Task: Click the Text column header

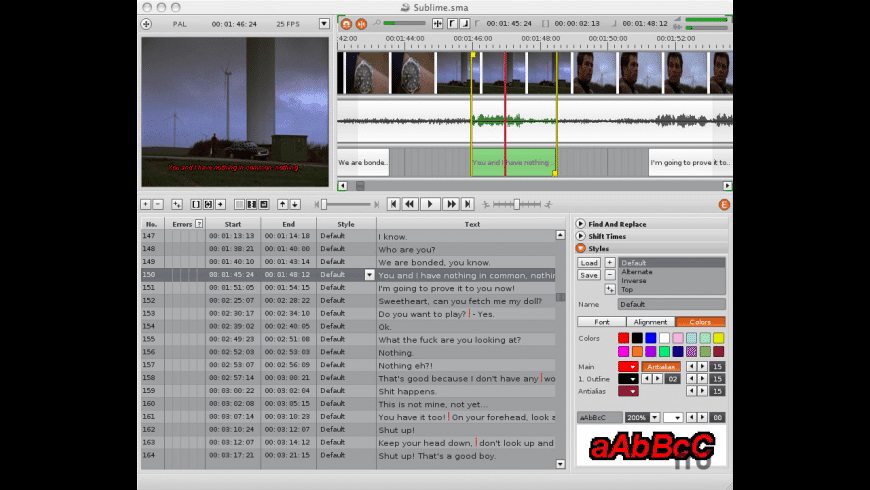Action: click(472, 224)
